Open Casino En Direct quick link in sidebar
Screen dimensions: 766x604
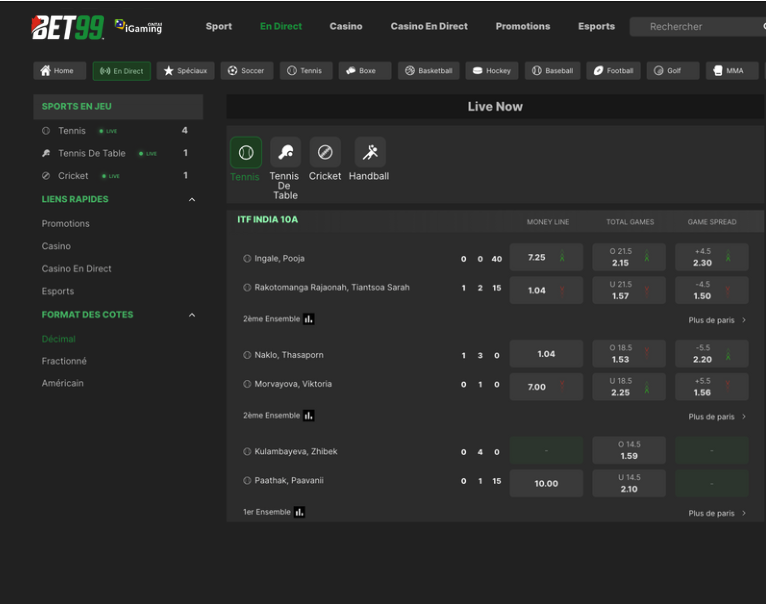click(x=76, y=269)
